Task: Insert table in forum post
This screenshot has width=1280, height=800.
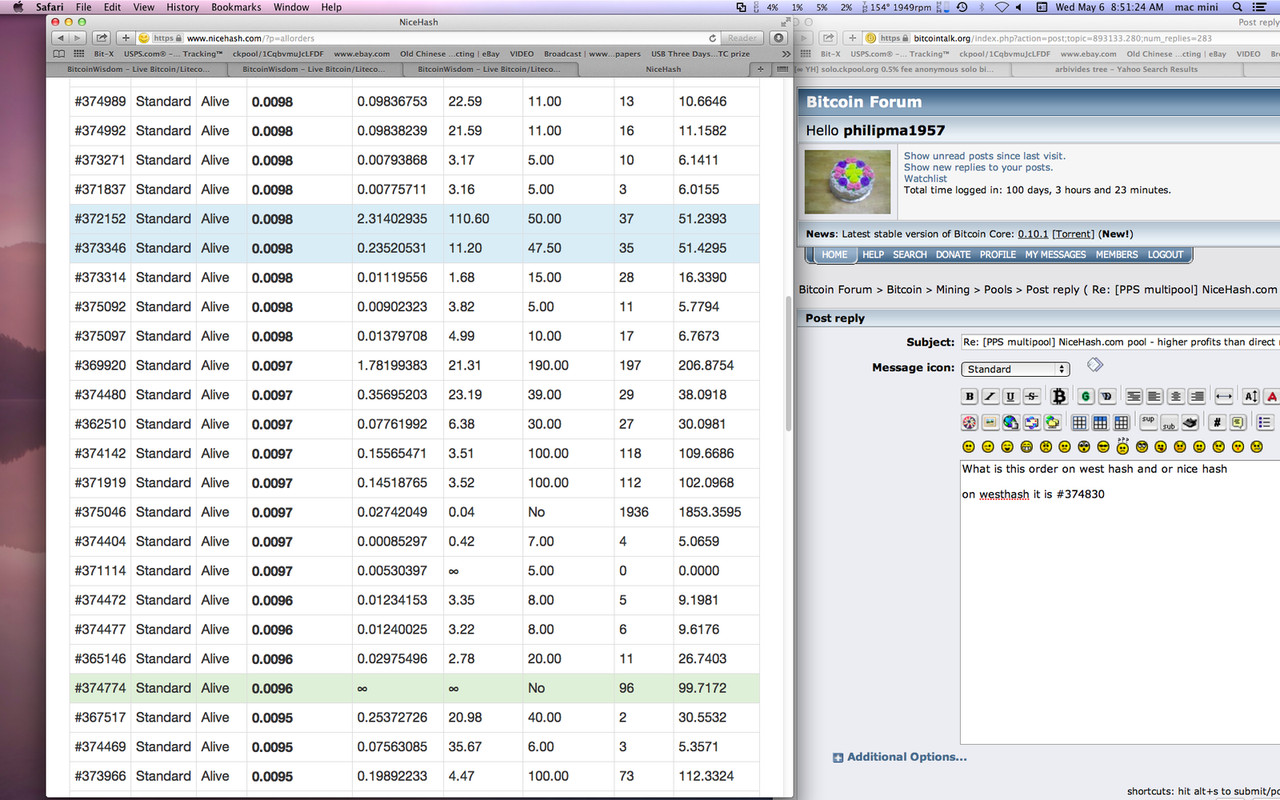Action: [1079, 423]
